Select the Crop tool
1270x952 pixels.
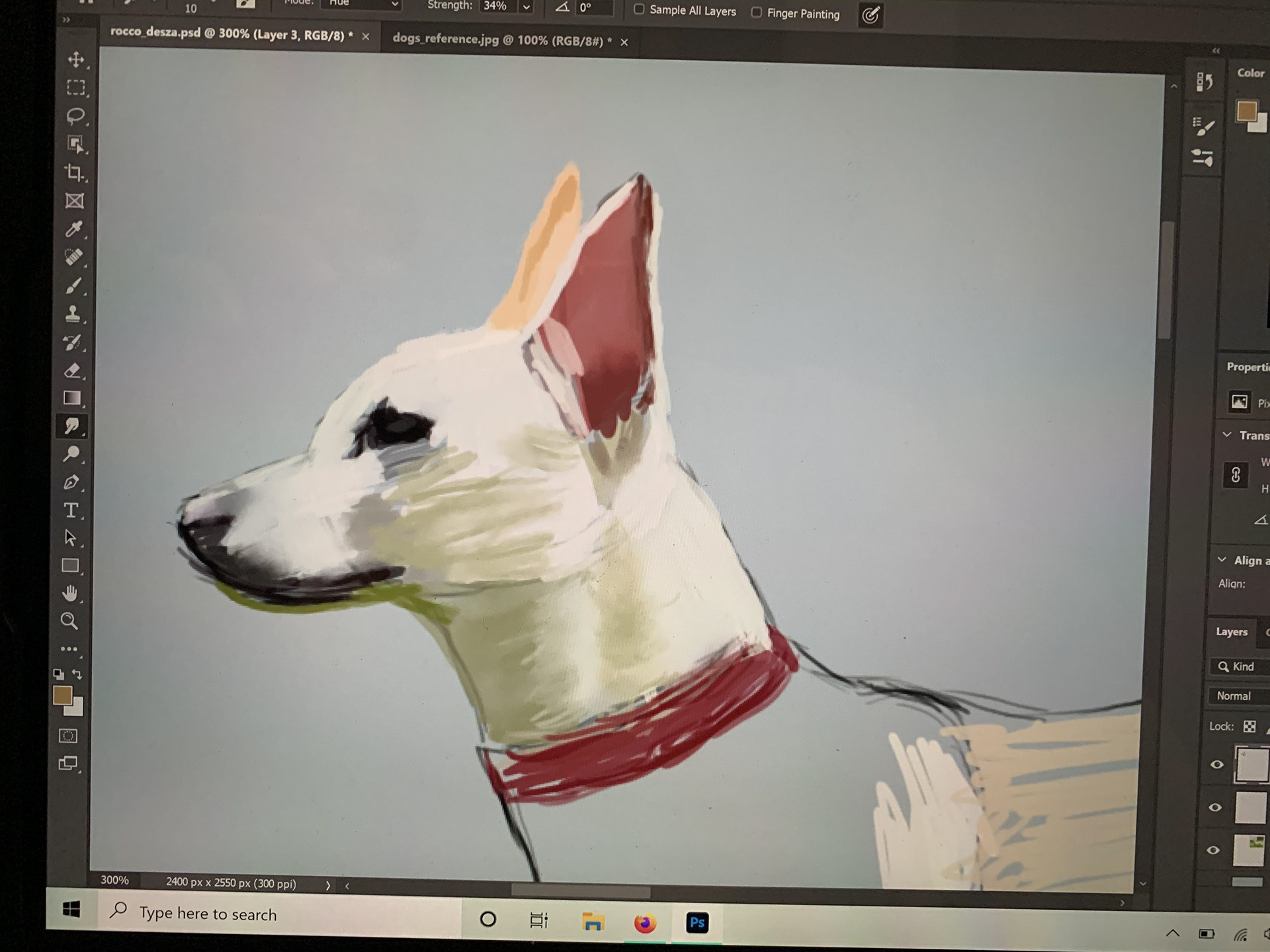(x=74, y=173)
